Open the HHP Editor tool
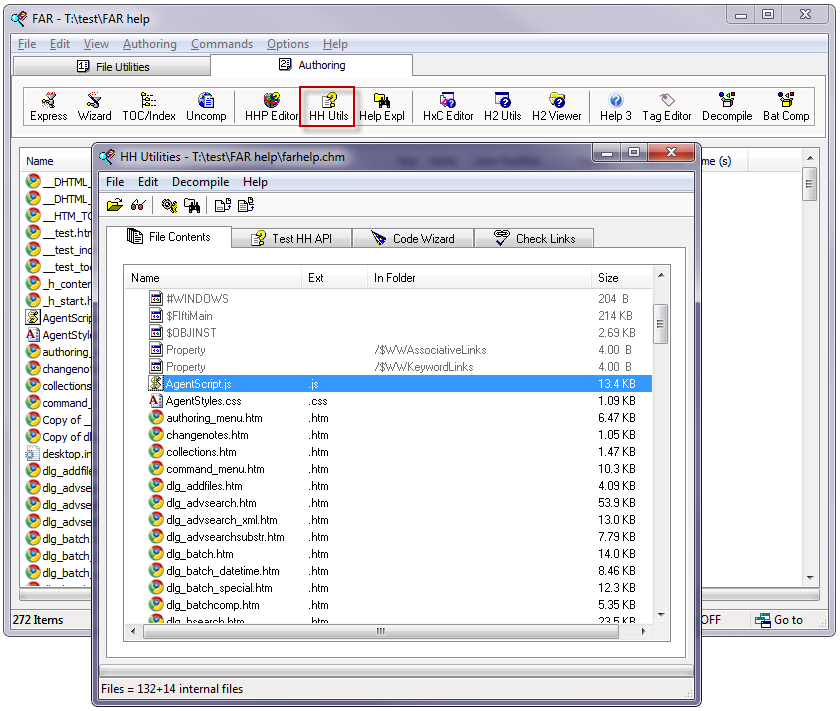 (272, 107)
